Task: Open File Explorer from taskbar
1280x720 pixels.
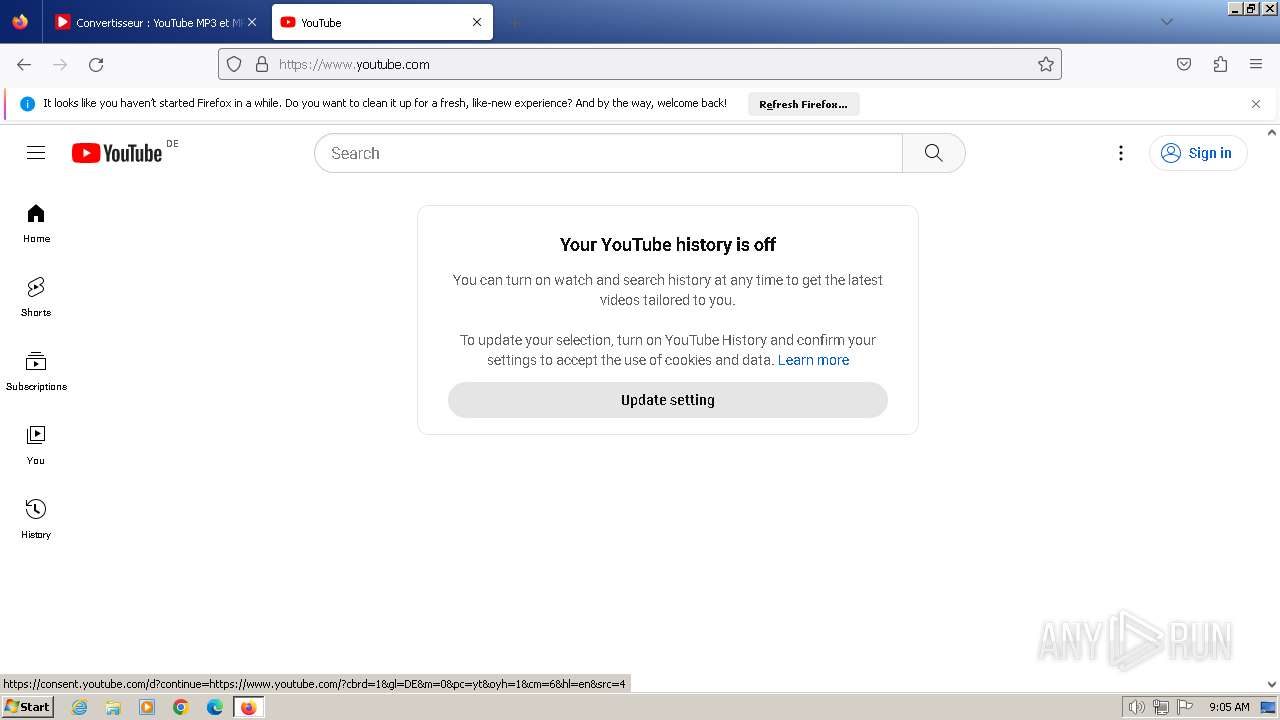Action: click(x=113, y=707)
